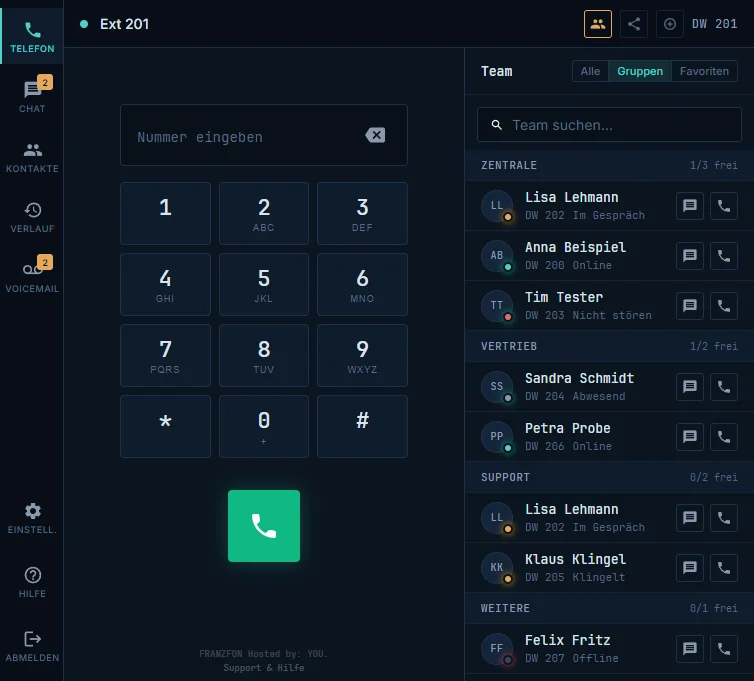The image size is (754, 681).
Task: Select Petra Probe contact name
Action: [567, 428]
